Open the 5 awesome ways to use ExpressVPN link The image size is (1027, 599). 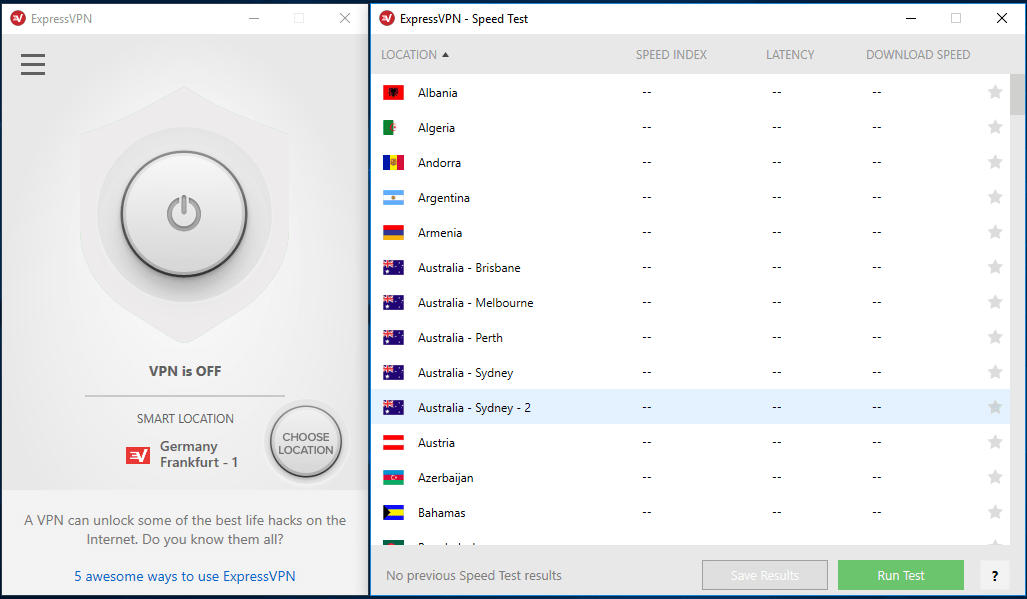tap(185, 576)
